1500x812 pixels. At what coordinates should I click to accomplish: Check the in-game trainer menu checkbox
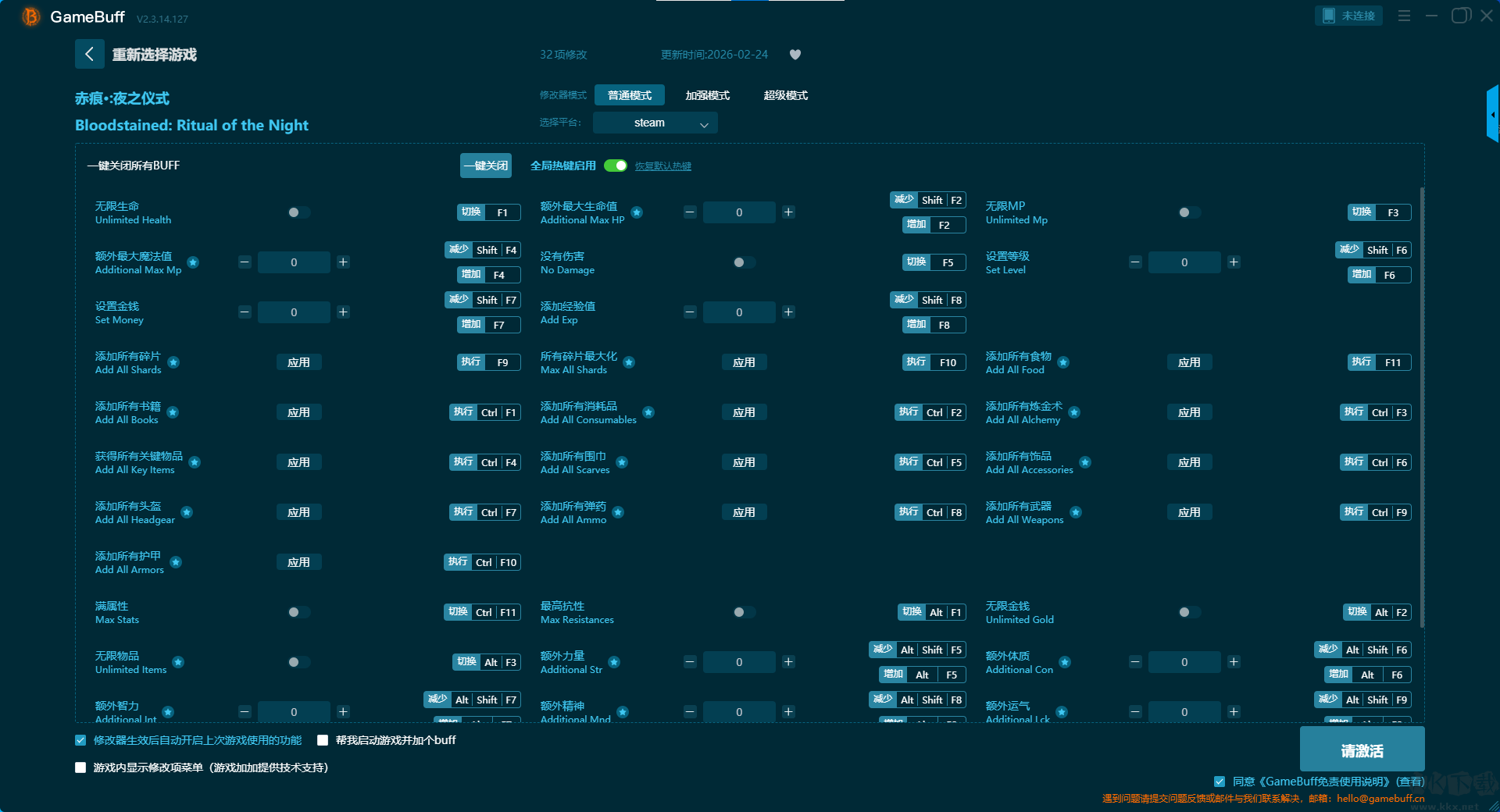click(x=80, y=767)
